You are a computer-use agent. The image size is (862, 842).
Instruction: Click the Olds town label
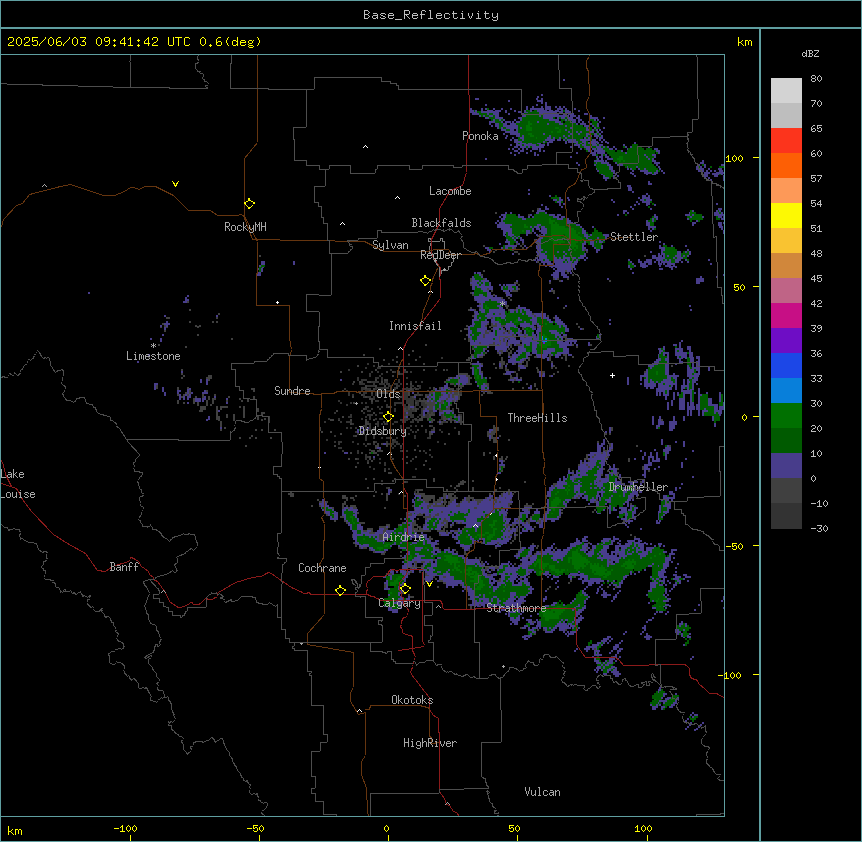388,394
